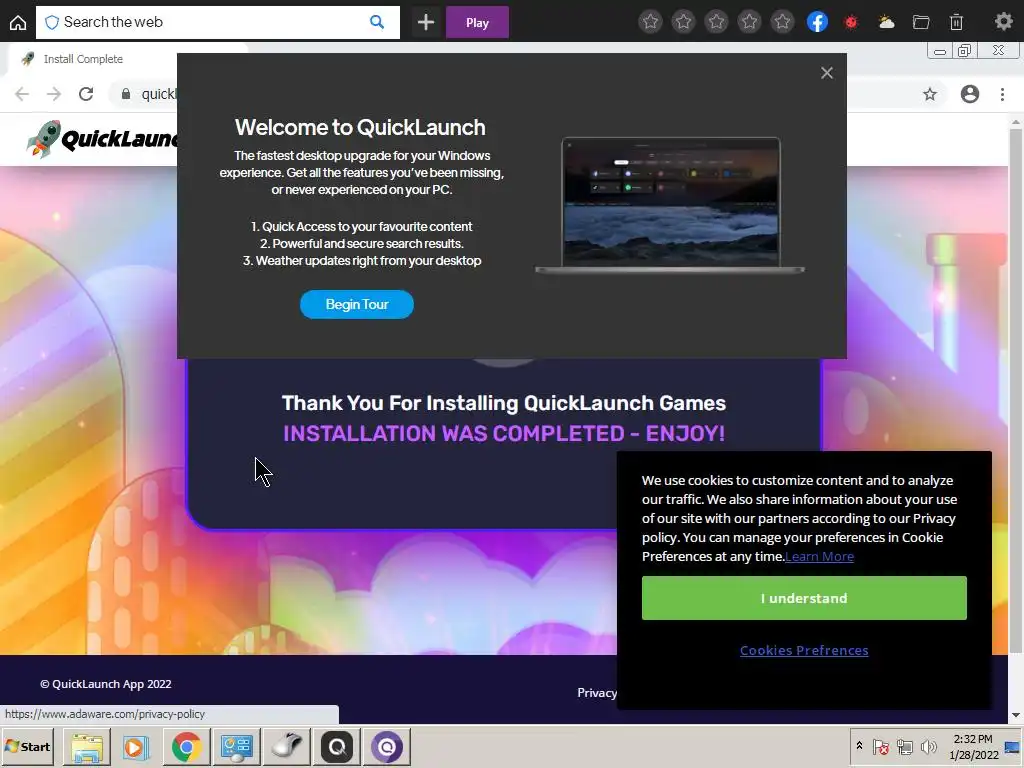
Task: Open Windows Media Player taskbar icon
Action: coord(135,747)
